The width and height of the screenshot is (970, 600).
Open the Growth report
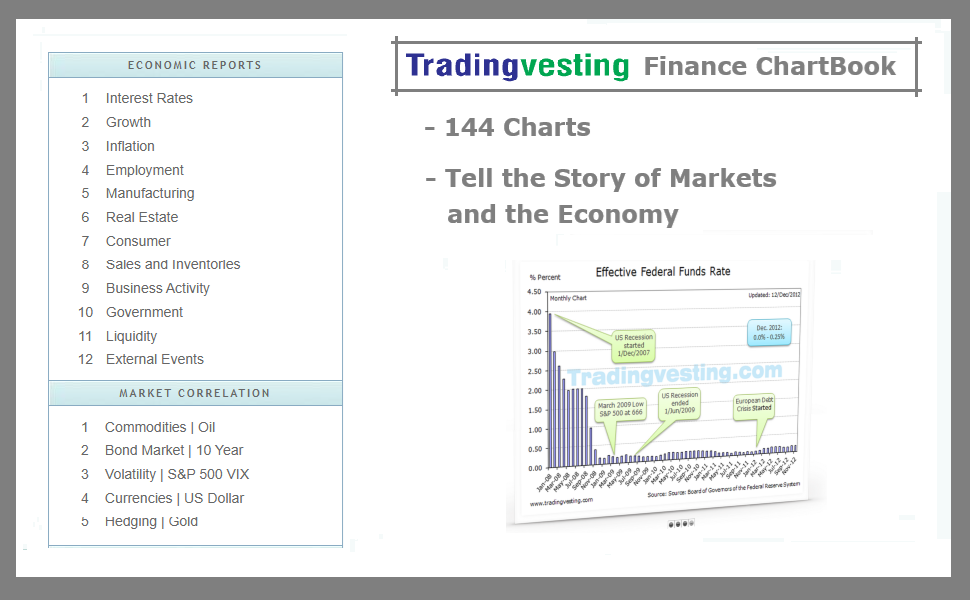128,122
